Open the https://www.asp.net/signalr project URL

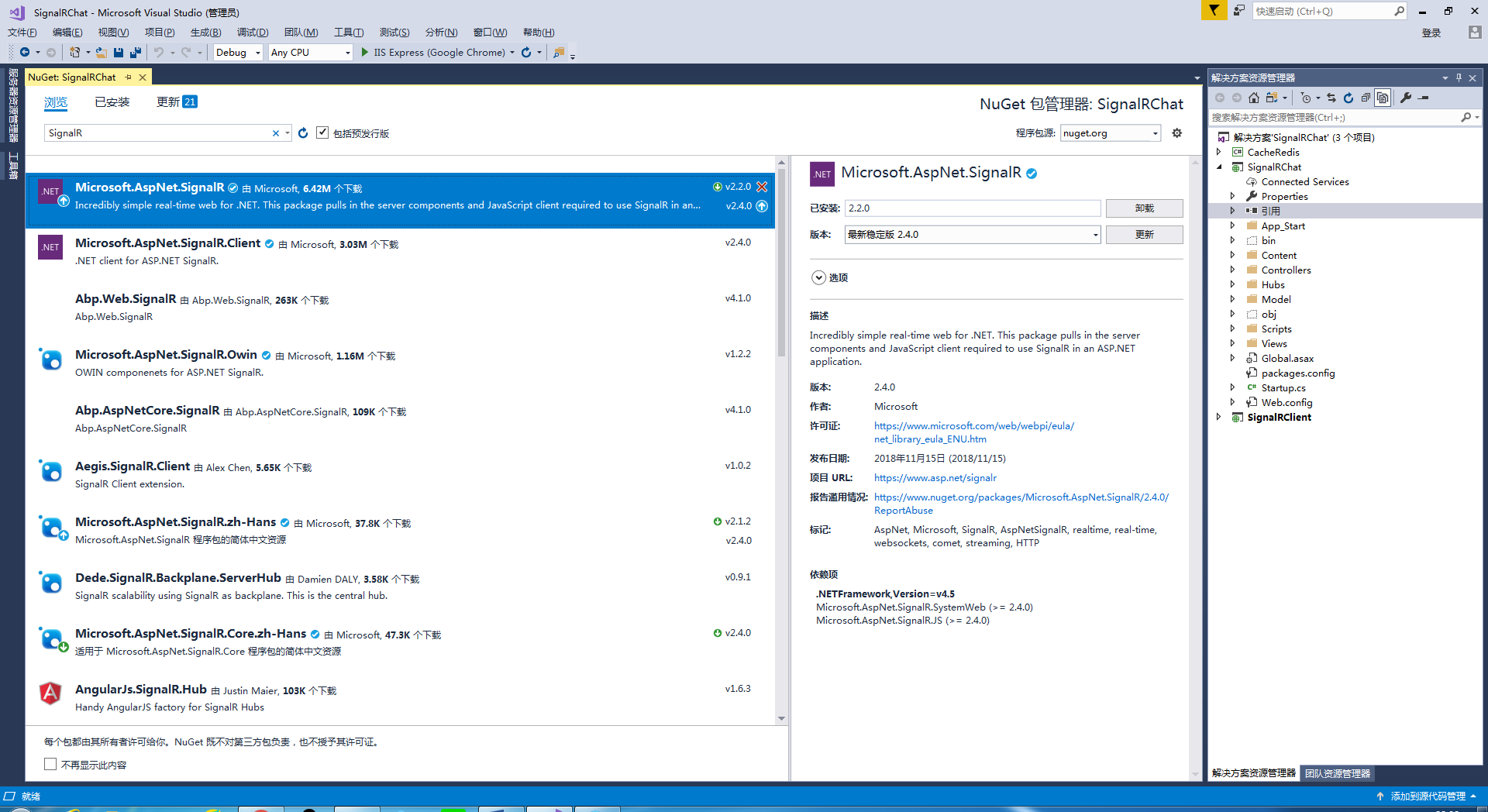935,478
